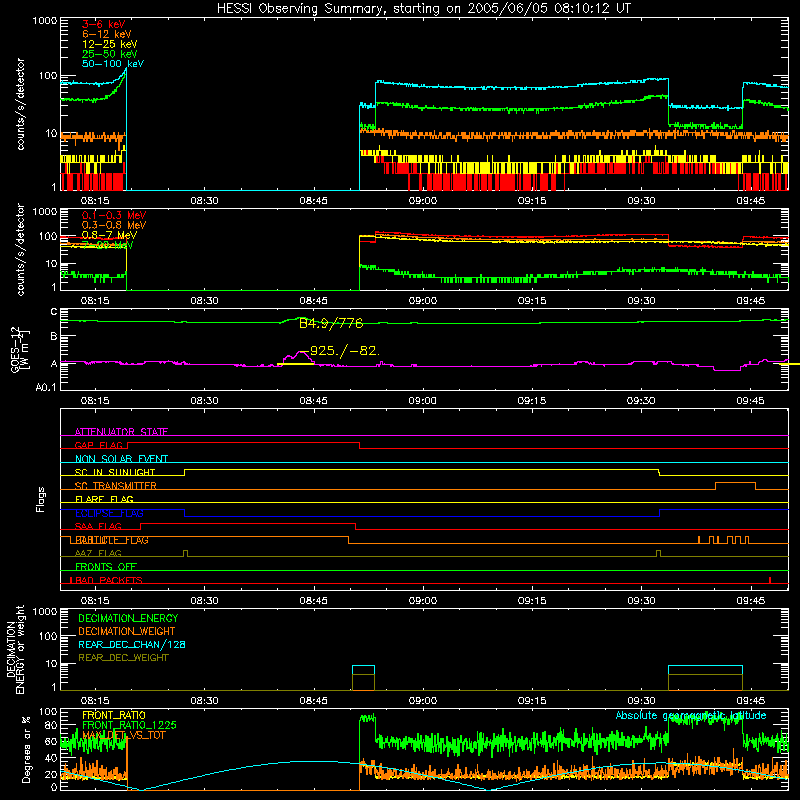The height and width of the screenshot is (800, 800).
Task: Click the Absolute geomagnetic latitude label
Action: 691,715
